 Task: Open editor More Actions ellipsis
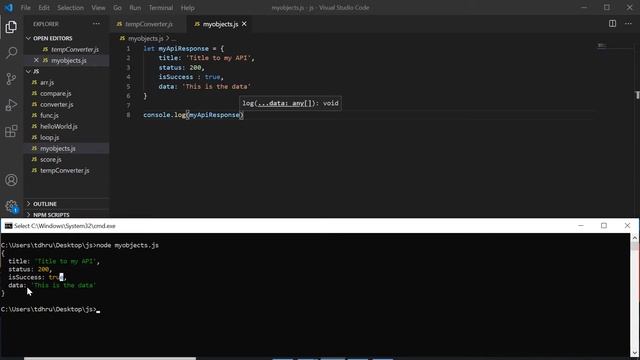628,24
